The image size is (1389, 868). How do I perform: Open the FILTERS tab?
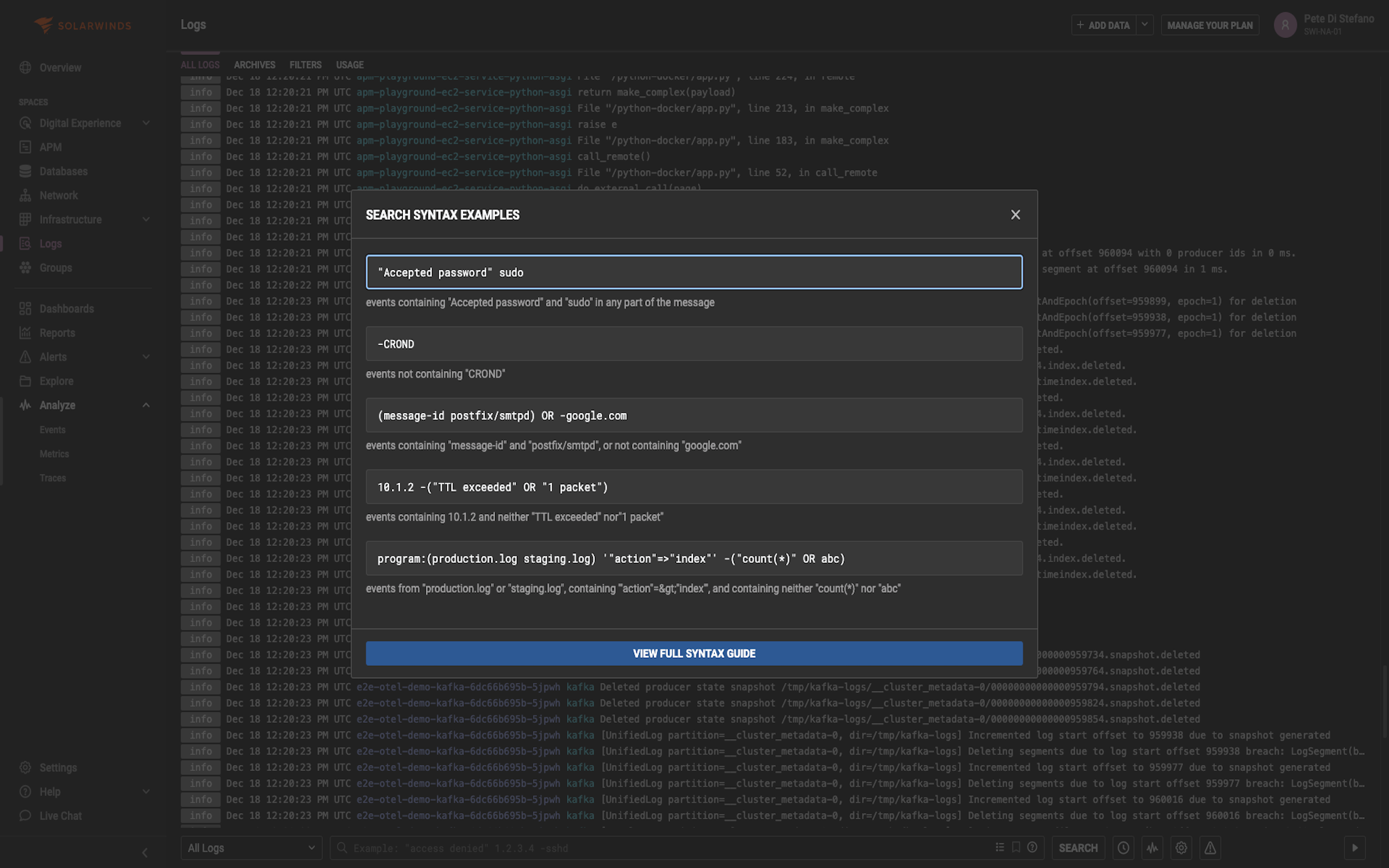tap(305, 64)
